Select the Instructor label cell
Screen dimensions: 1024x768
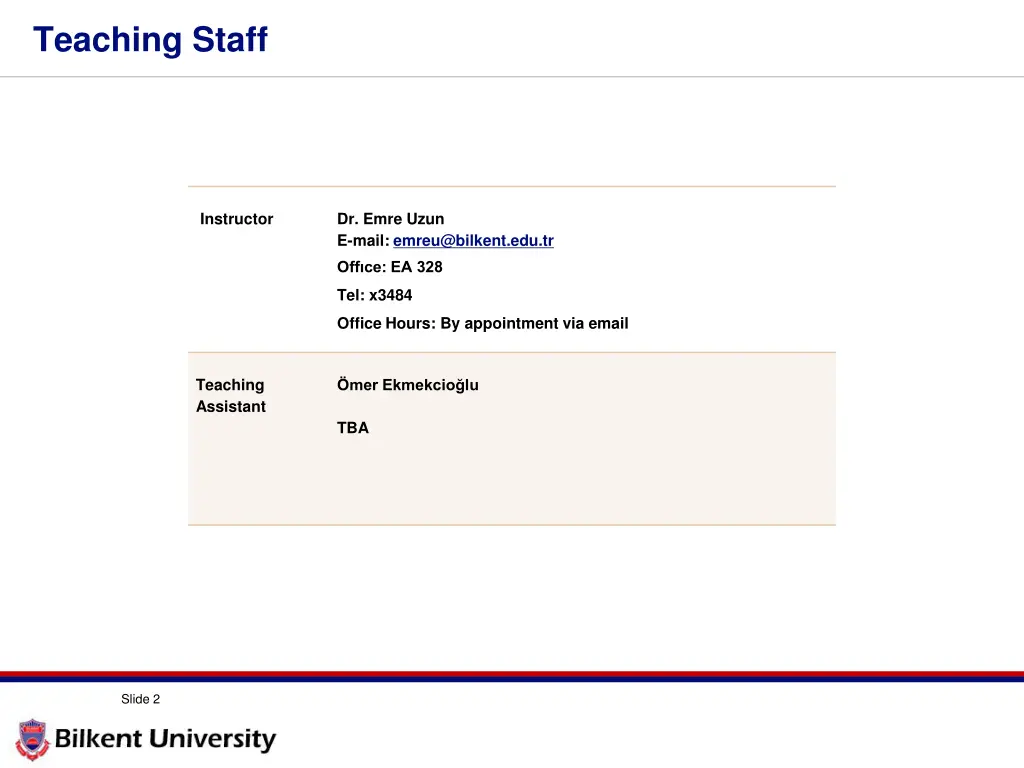point(236,219)
